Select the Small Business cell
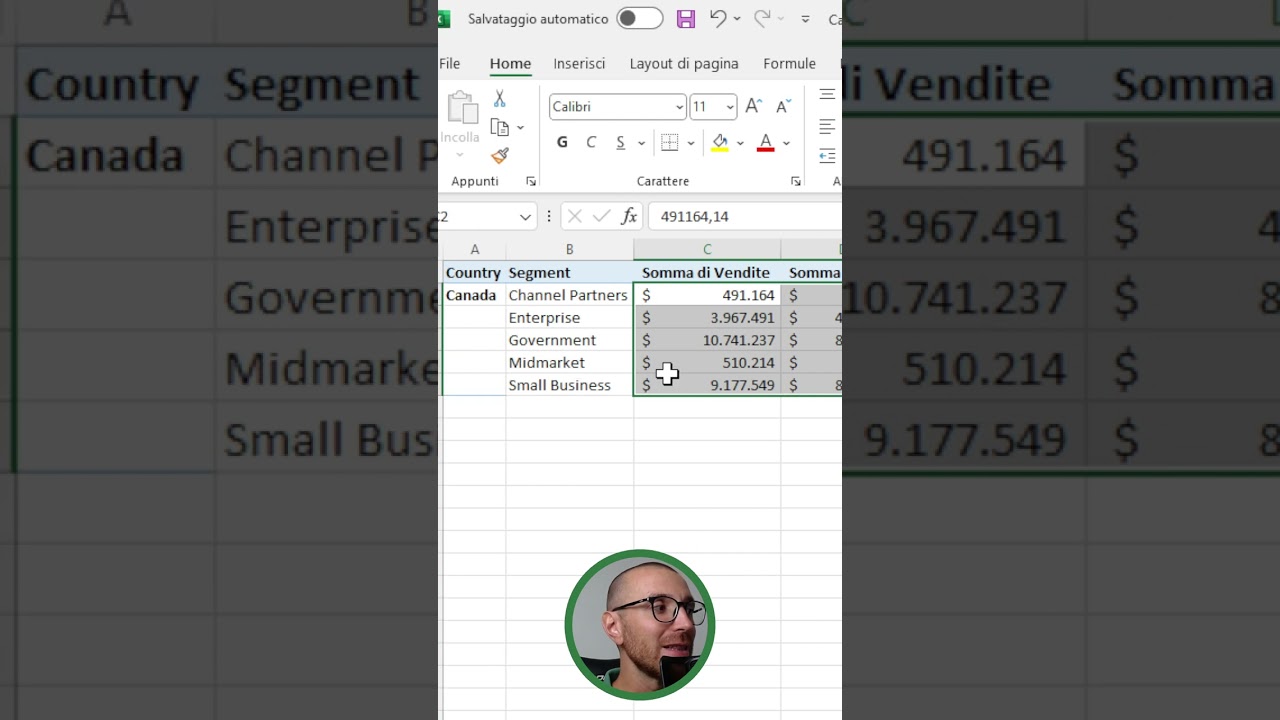The height and width of the screenshot is (720, 1280). [569, 385]
